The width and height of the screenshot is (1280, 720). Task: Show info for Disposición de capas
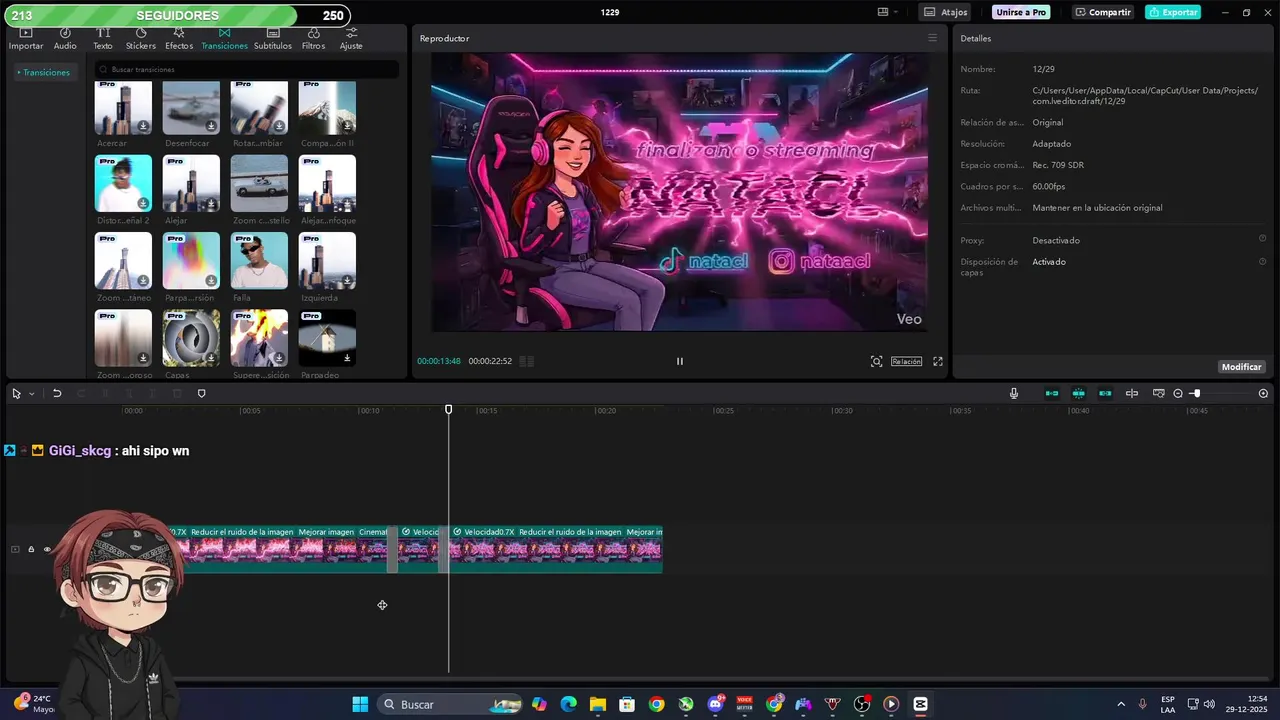(1262, 261)
